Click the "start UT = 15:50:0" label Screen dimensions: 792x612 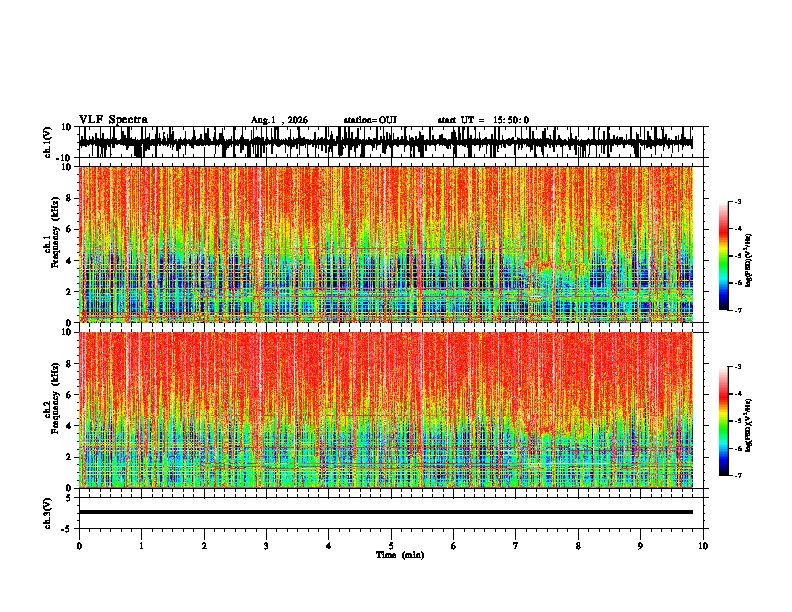click(483, 120)
